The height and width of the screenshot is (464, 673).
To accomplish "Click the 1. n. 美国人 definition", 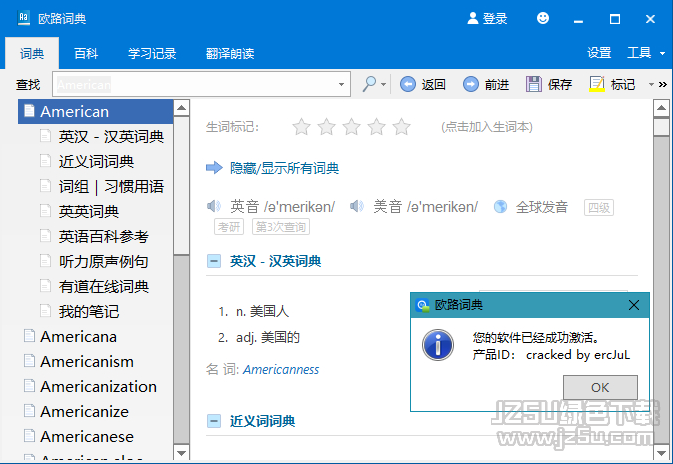I will 253,311.
